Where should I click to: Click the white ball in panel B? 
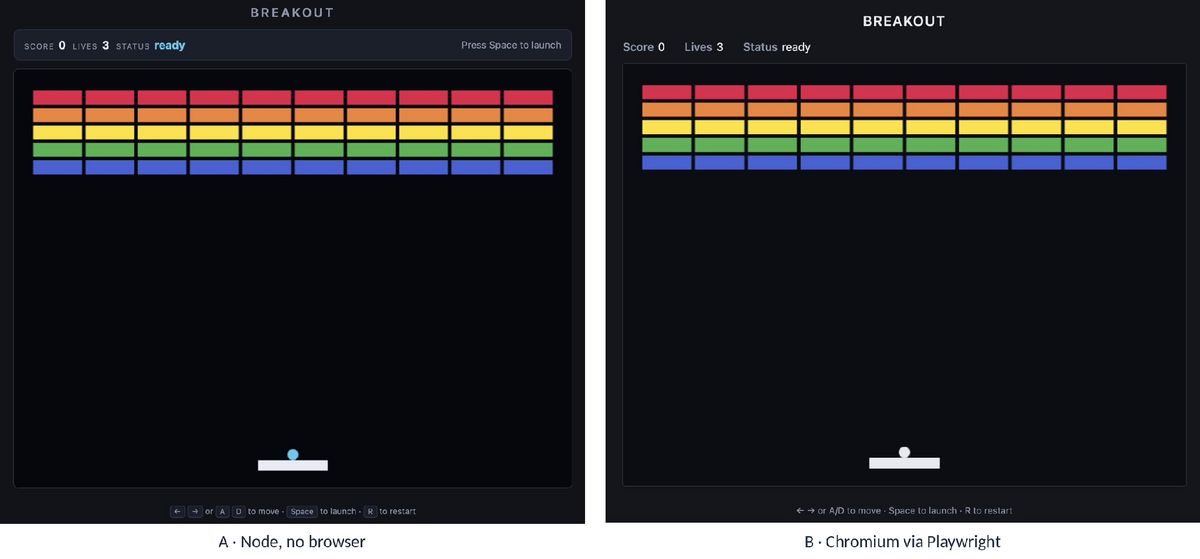tap(904, 452)
